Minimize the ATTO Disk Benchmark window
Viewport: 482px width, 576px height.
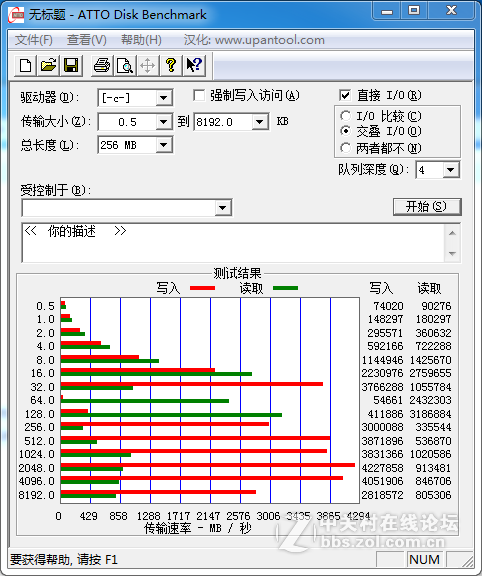point(387,11)
